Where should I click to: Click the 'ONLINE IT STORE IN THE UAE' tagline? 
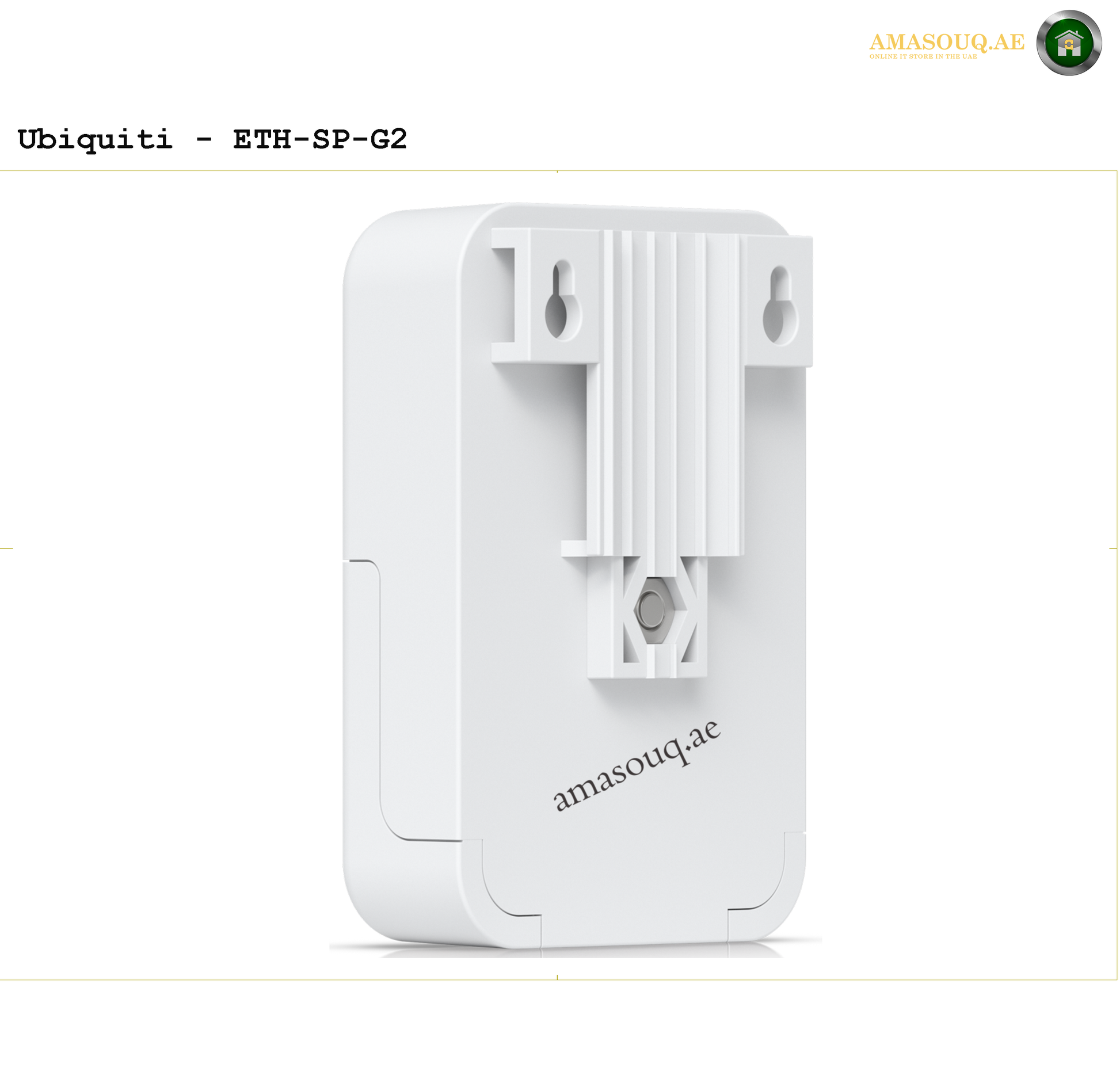923,56
